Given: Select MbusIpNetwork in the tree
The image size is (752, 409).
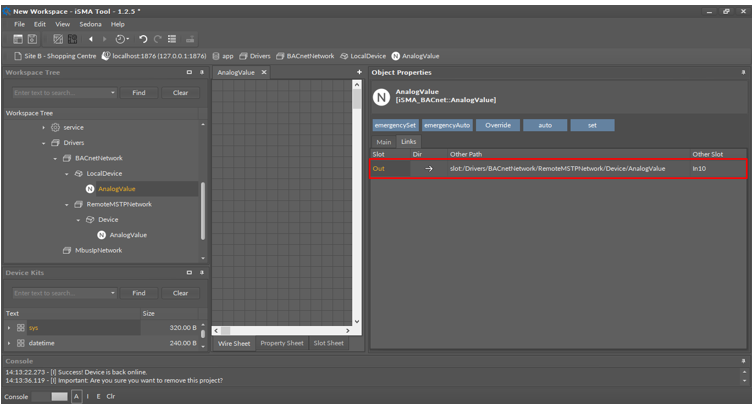Looking at the screenshot, I should (98, 250).
